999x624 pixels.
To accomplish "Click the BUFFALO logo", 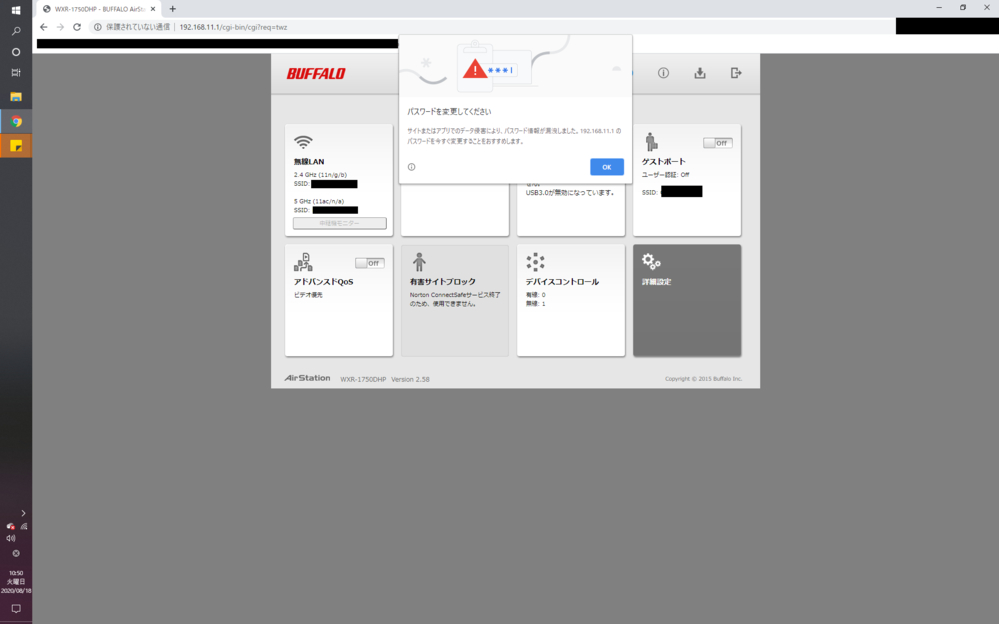I will tap(316, 74).
